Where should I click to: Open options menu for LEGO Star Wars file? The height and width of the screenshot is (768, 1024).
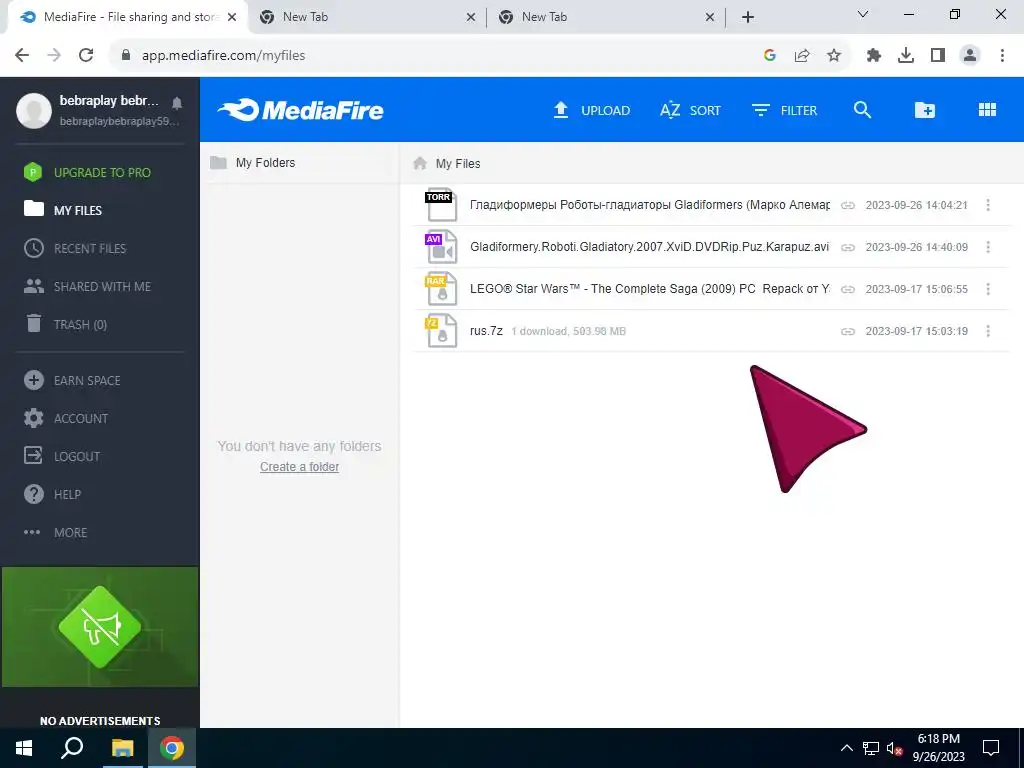point(988,289)
